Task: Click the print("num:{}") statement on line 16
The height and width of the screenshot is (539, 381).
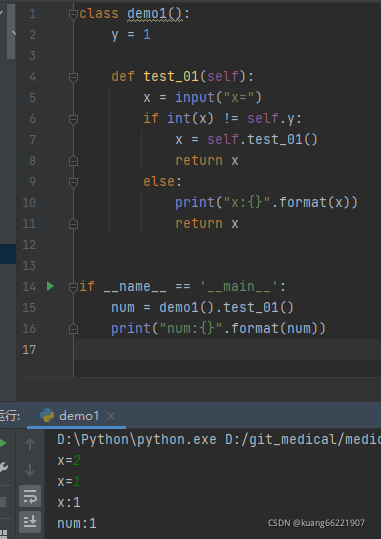Action: (218, 328)
